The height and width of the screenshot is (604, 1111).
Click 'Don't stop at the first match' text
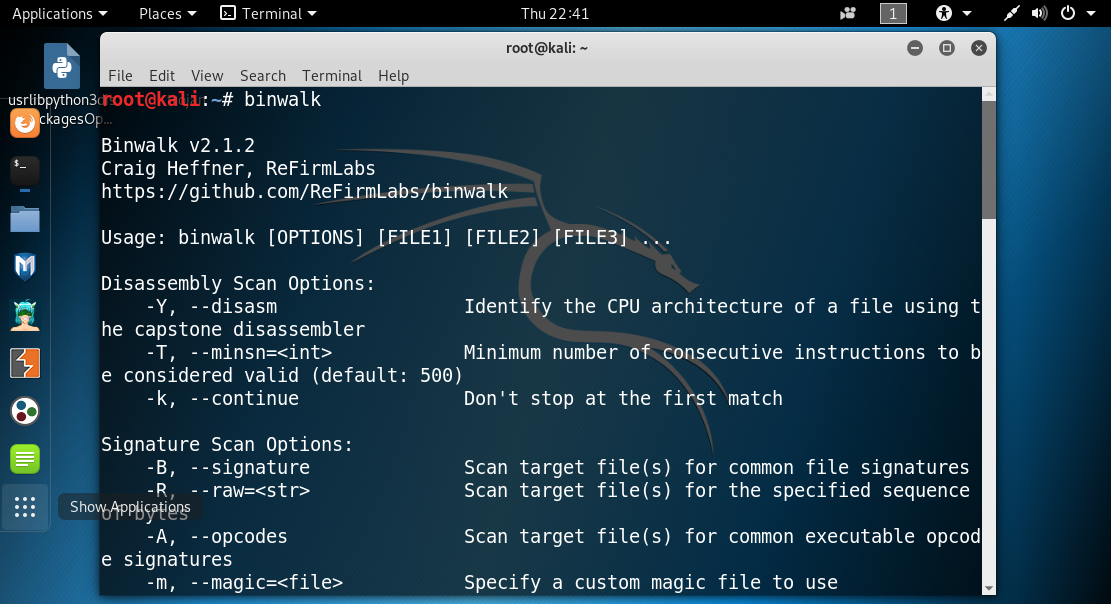click(624, 398)
